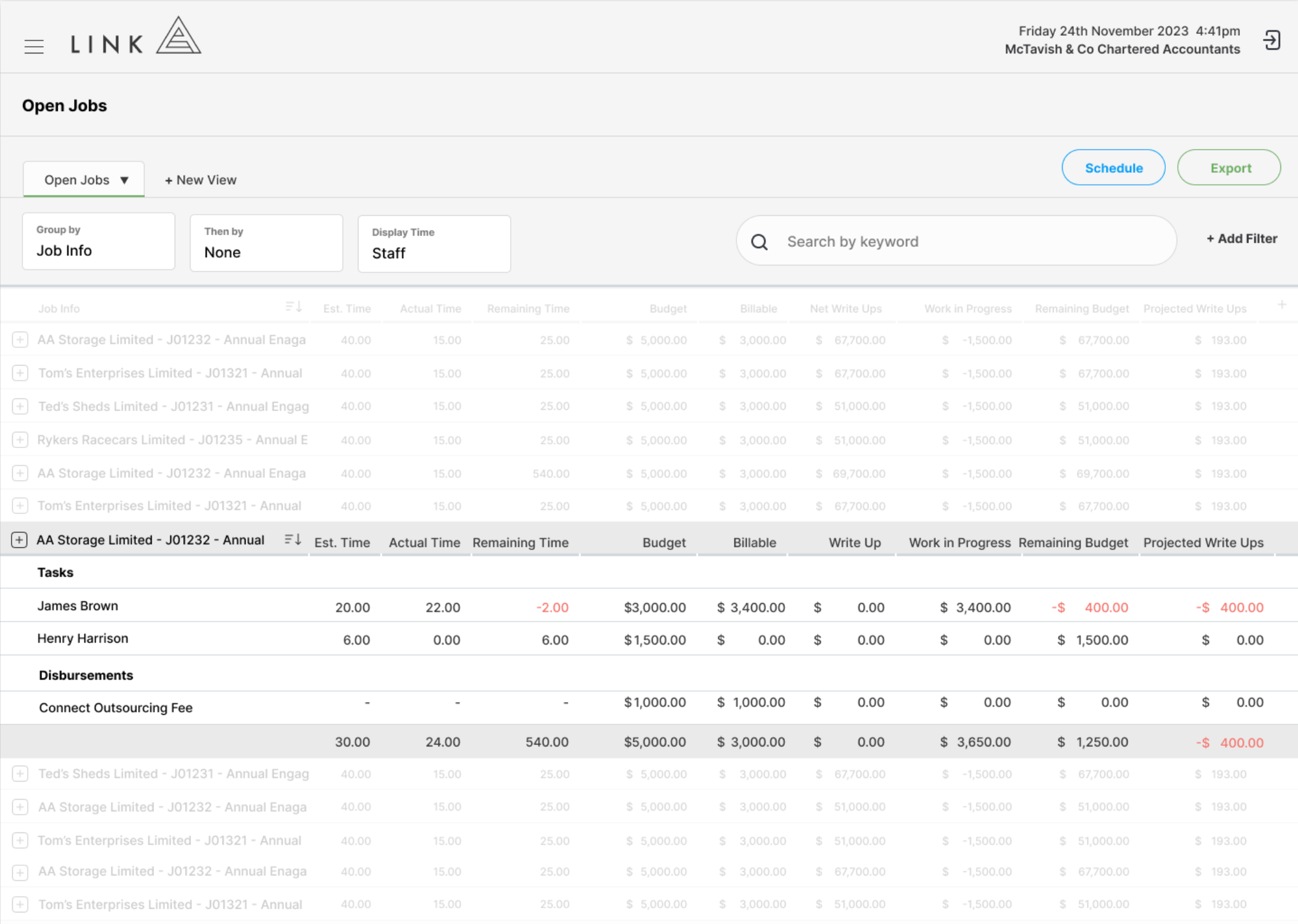Click the + Add Filter link

[1242, 239]
